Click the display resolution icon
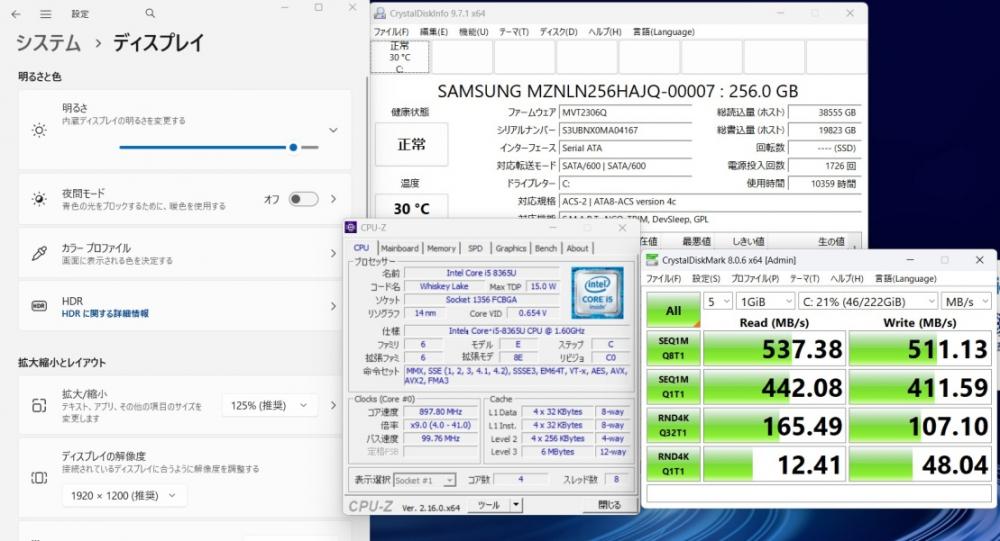The width and height of the screenshot is (1000, 541). tap(39, 478)
